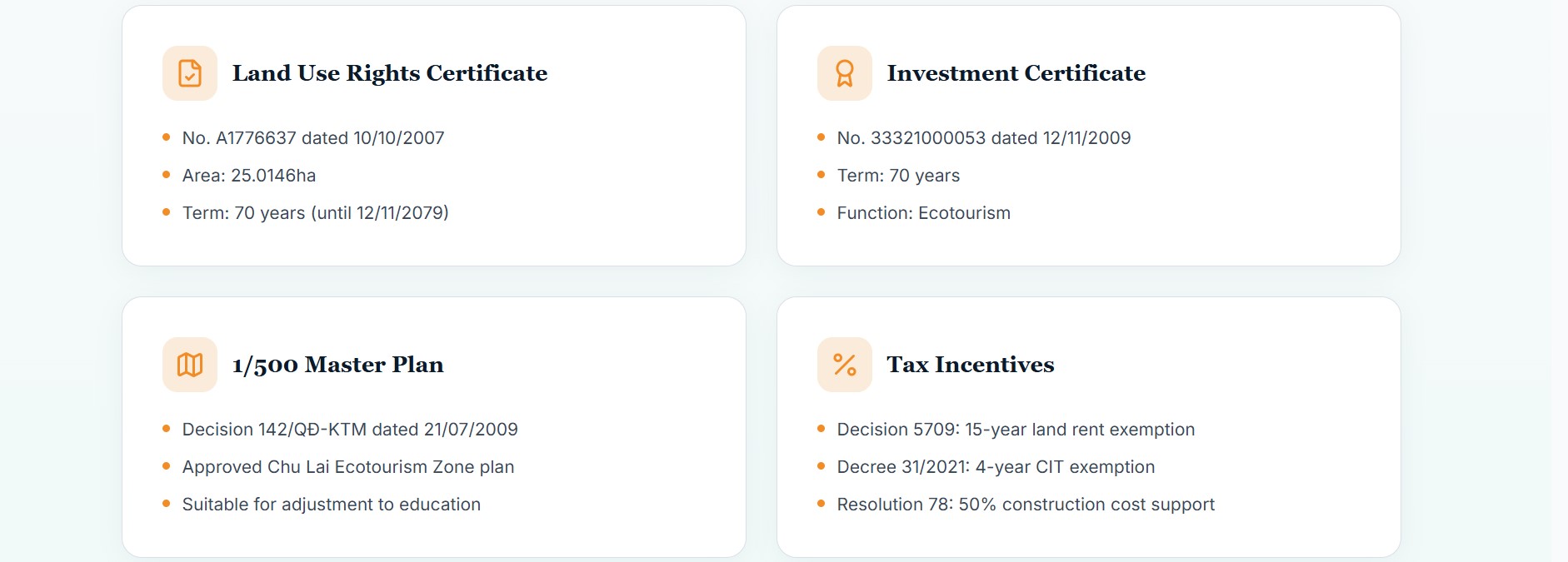The image size is (1568, 562).
Task: Click the Tax Incentives percent icon
Action: pos(845,365)
